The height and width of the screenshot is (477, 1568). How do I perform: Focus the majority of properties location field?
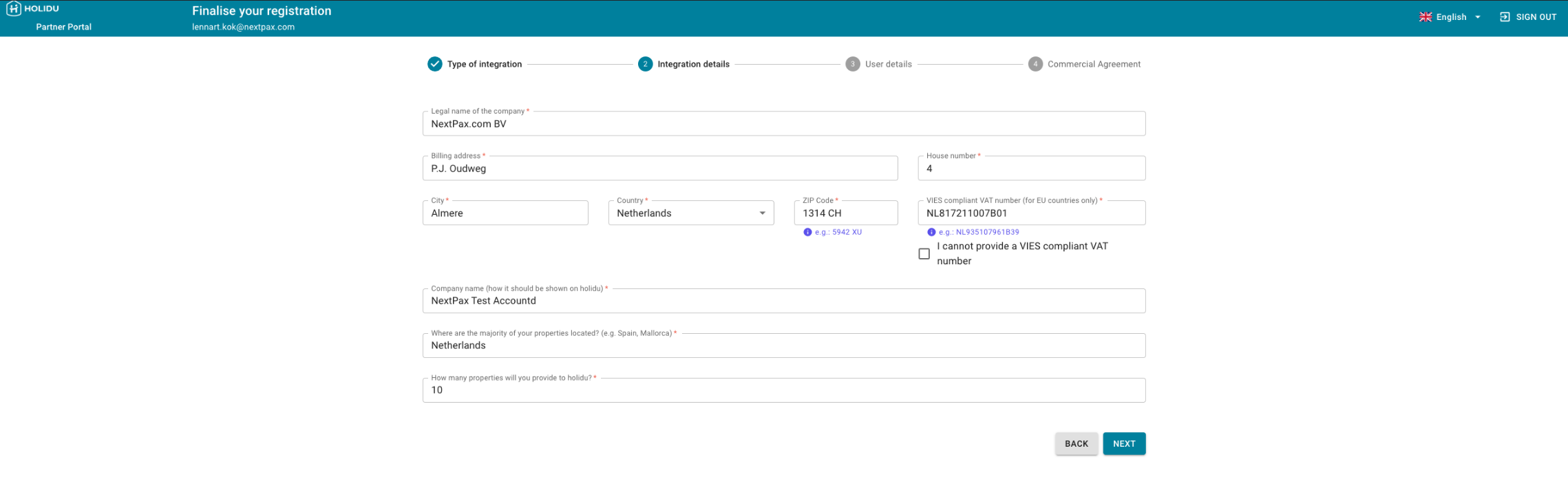(783, 346)
